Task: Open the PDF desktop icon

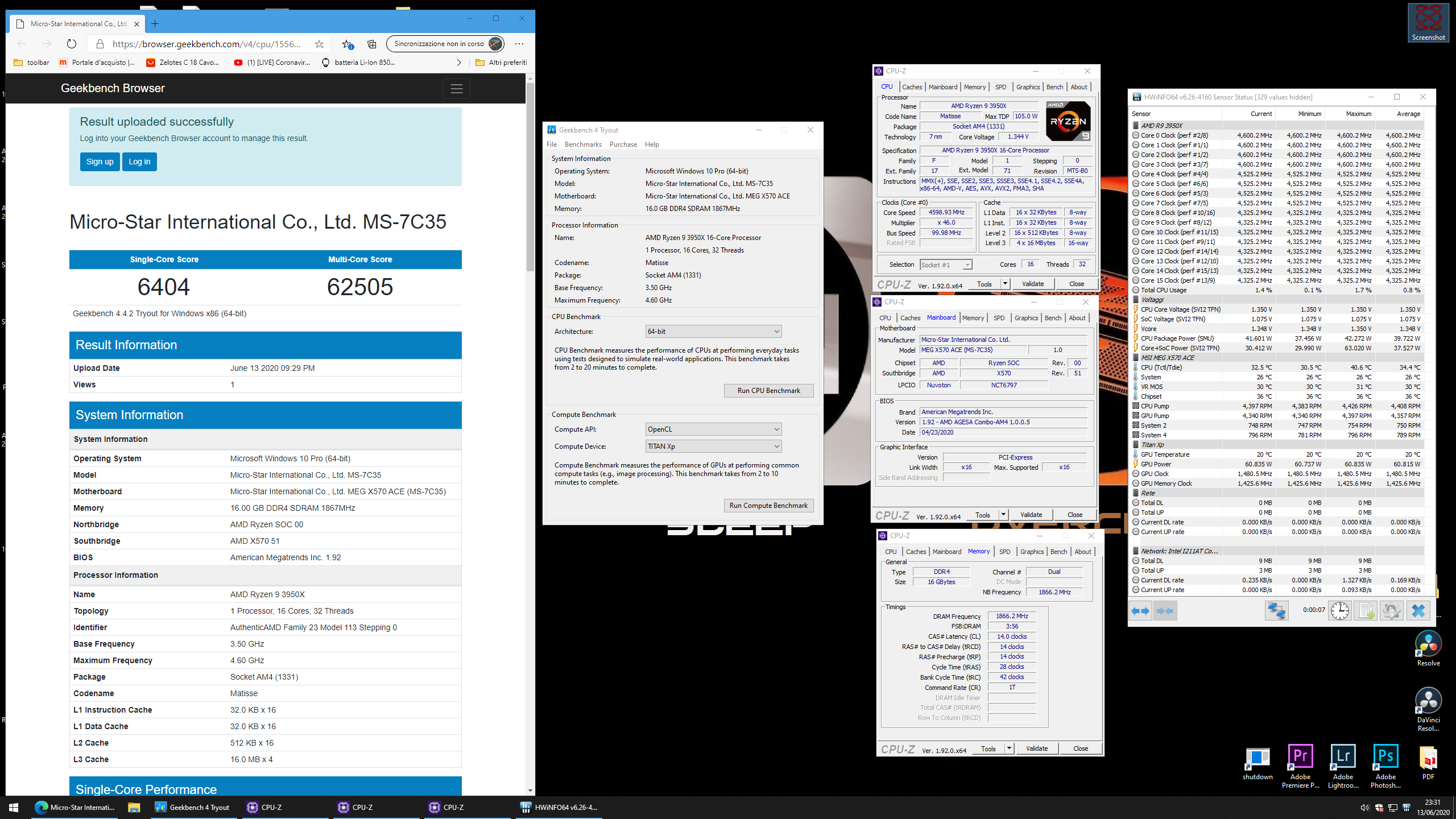Action: 1428,763
